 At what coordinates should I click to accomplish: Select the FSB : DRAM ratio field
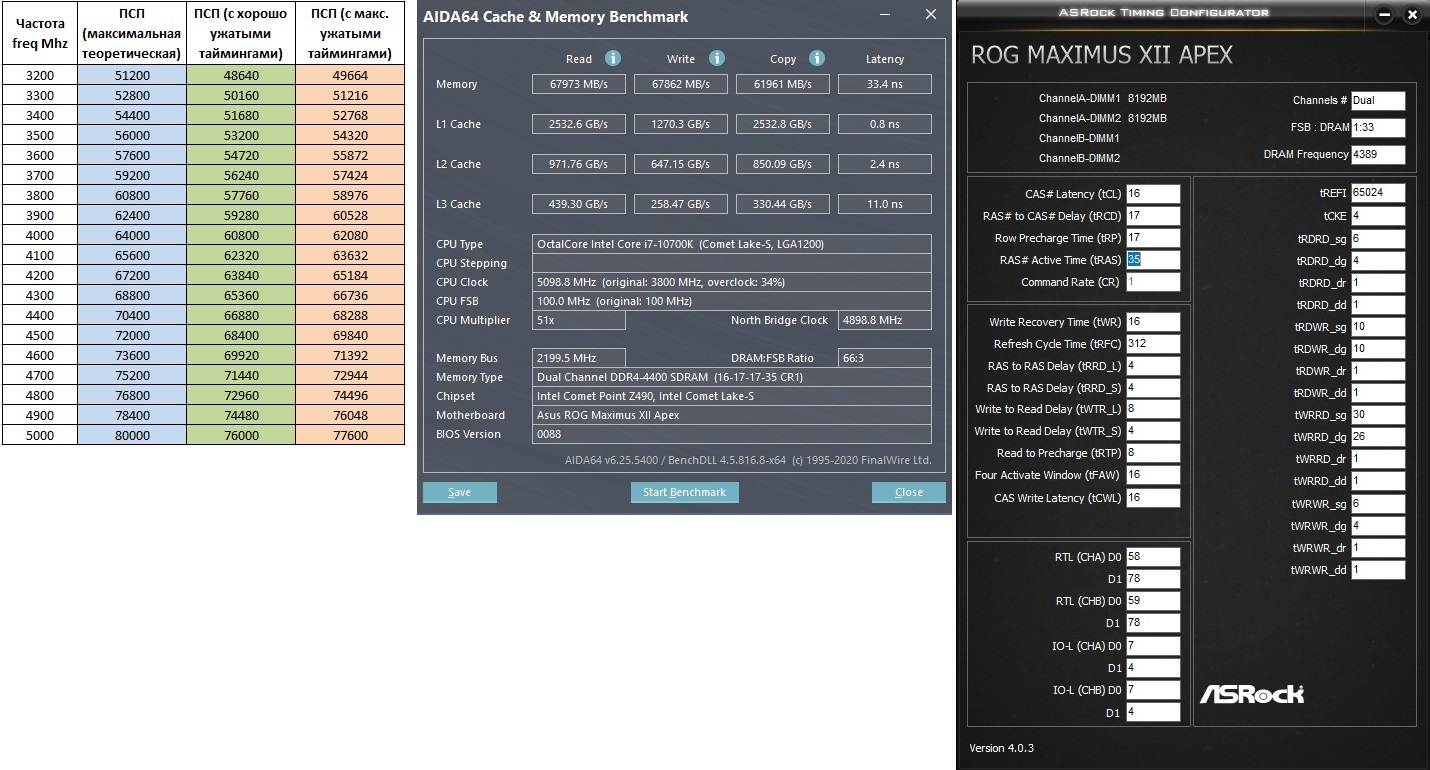1378,128
